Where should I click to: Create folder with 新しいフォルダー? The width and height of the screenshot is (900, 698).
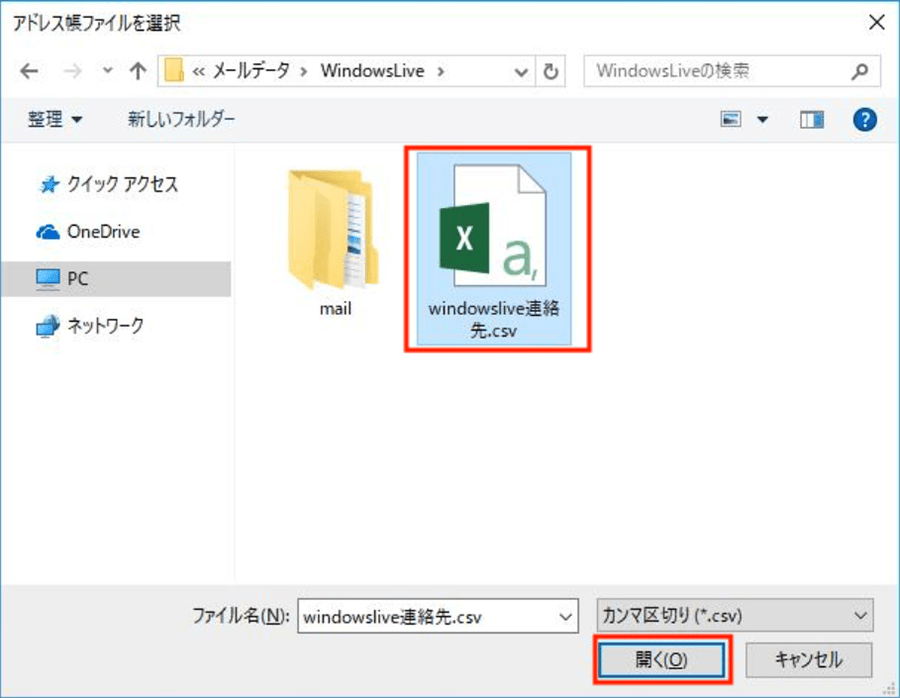pyautogui.click(x=181, y=119)
